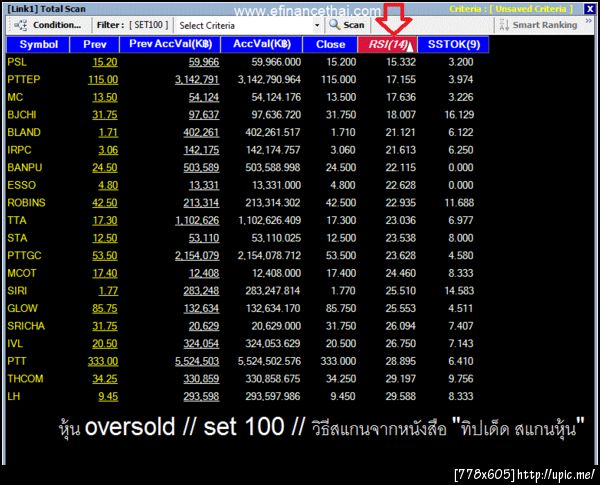Select the PTTEP symbol
Image resolution: width=600 pixels, height=485 pixels.
pos(24,80)
